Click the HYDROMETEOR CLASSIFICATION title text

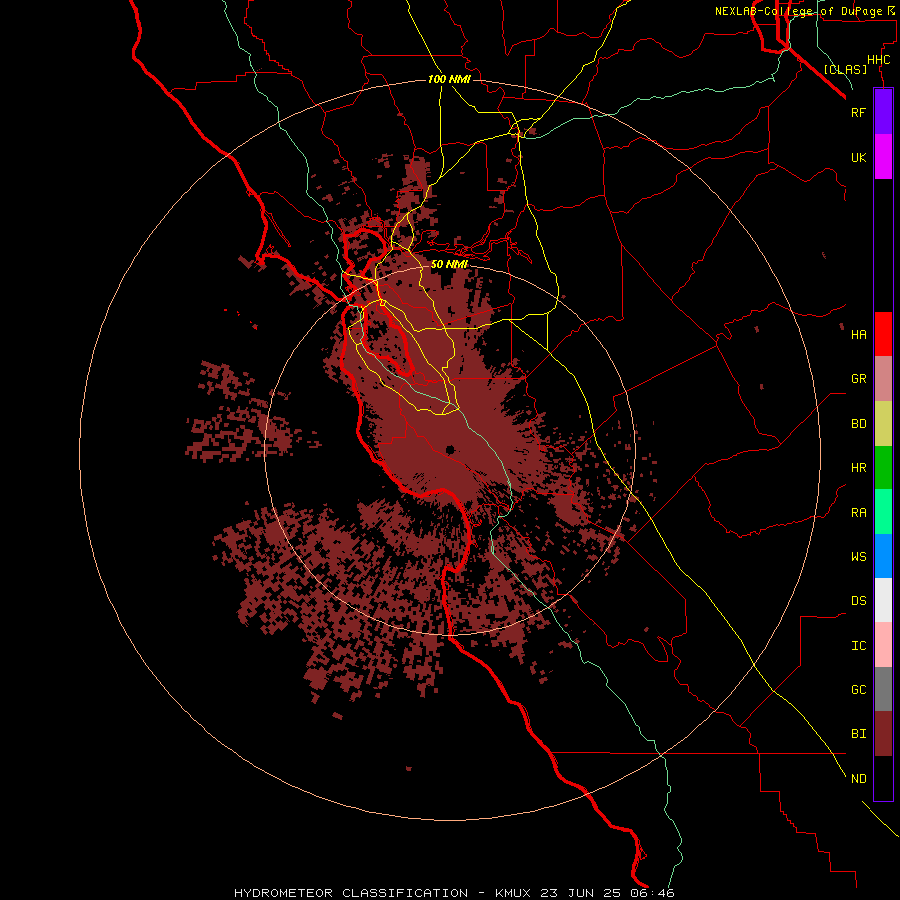(351, 893)
